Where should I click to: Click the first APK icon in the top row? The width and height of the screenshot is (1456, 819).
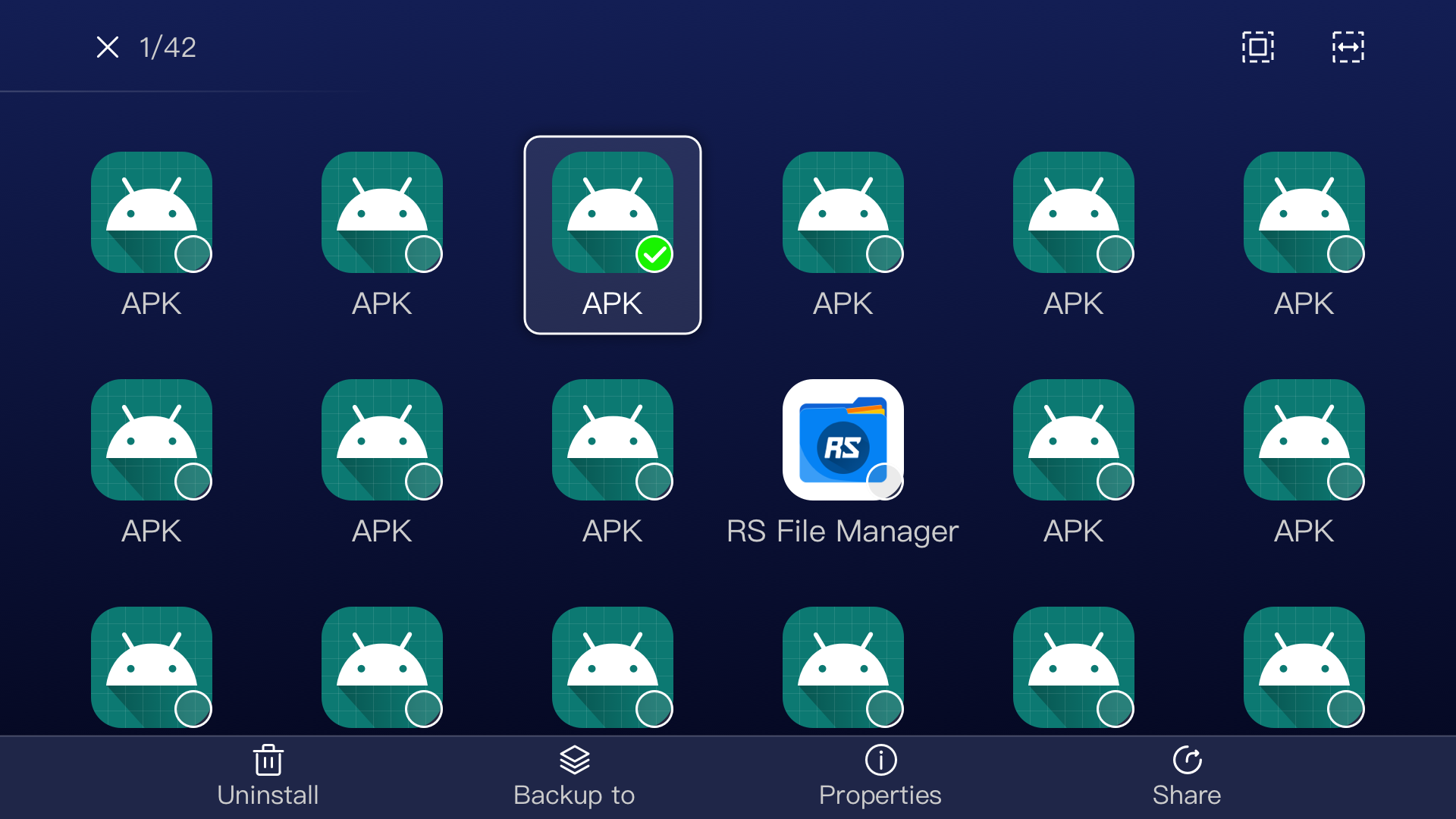(x=151, y=212)
